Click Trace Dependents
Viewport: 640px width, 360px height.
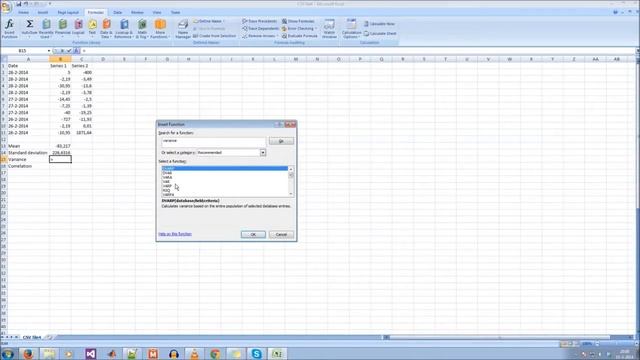pos(260,29)
